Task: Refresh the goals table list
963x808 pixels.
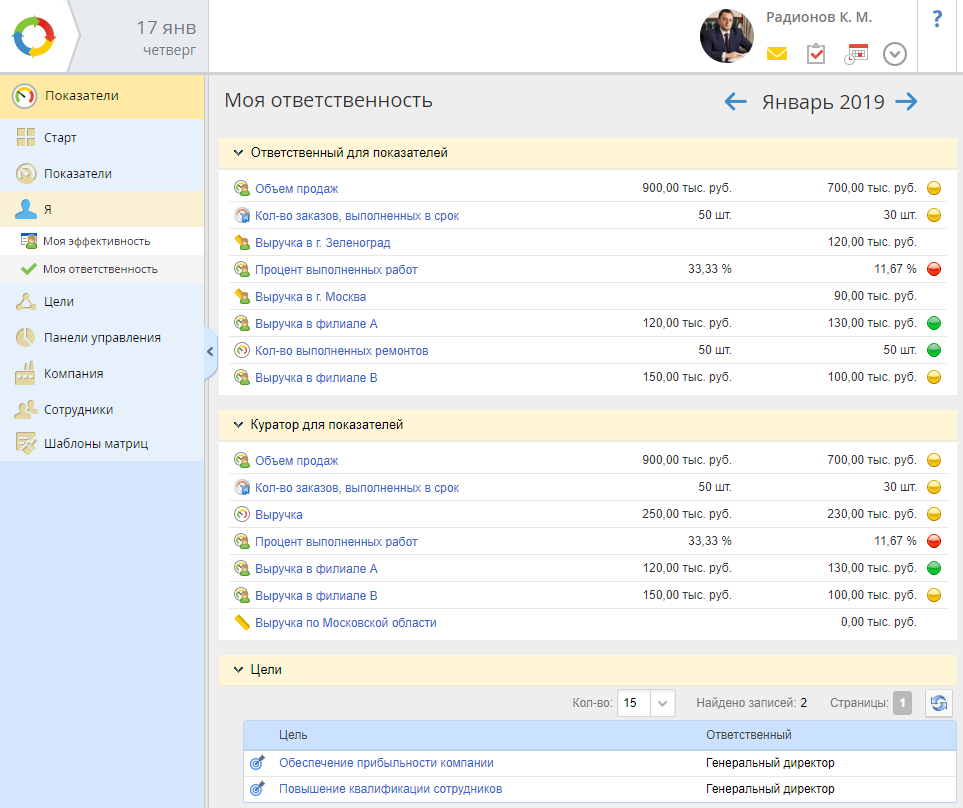Action: click(939, 703)
